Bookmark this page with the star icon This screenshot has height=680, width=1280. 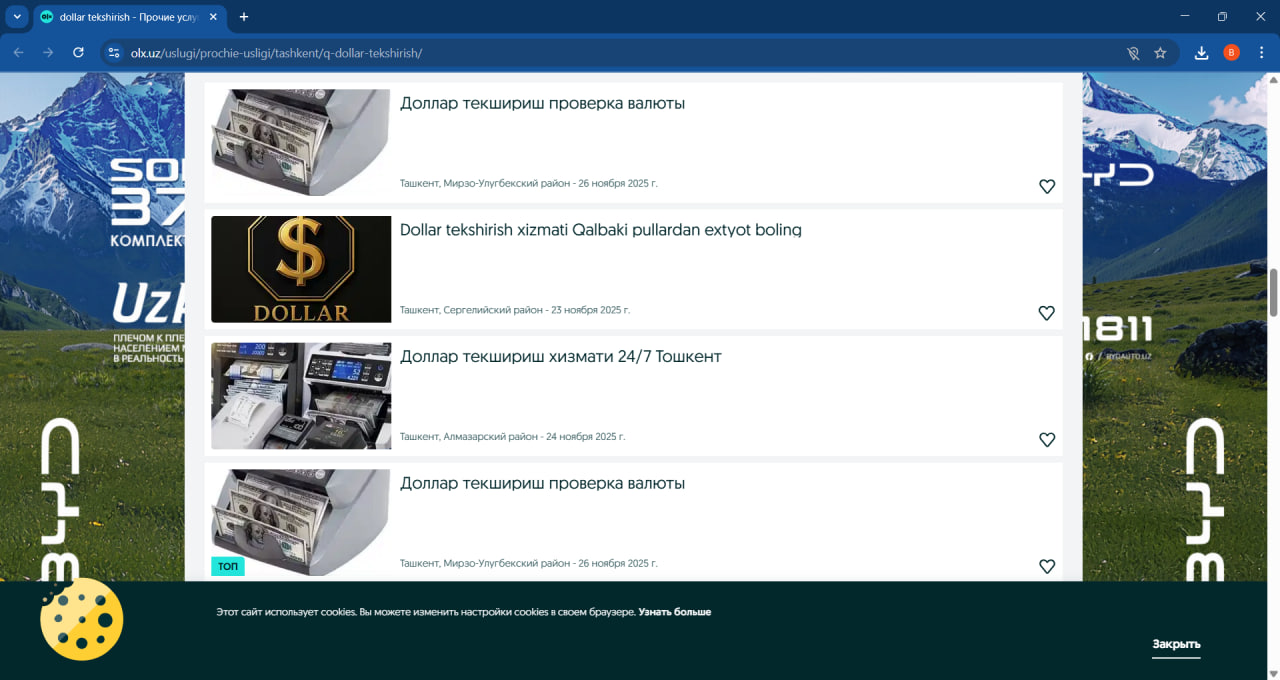(x=1160, y=53)
